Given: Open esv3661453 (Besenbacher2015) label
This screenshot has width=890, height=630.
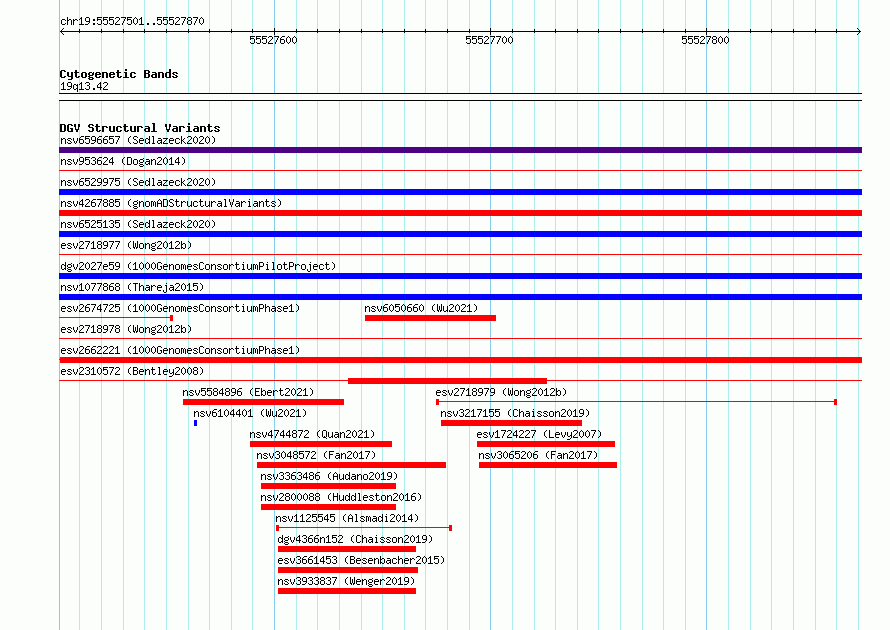Looking at the screenshot, I should click(x=361, y=560).
